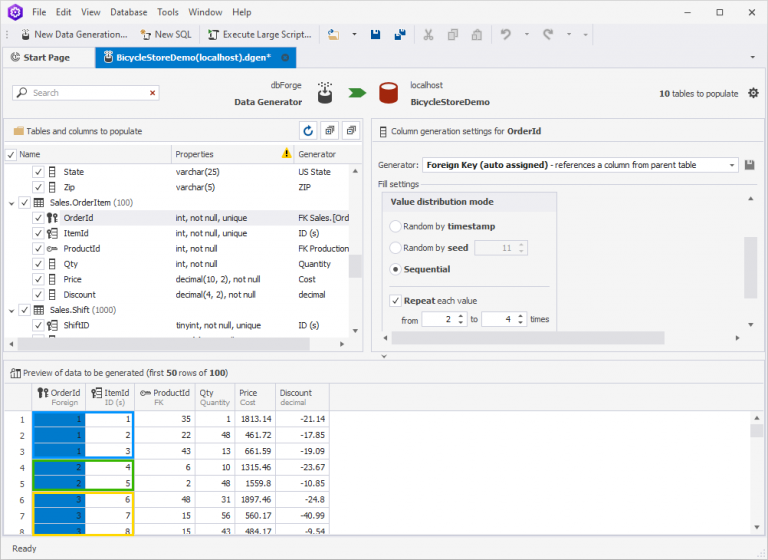Click the dbForge Data Generator icon
The width and height of the screenshot is (768, 560).
click(325, 93)
